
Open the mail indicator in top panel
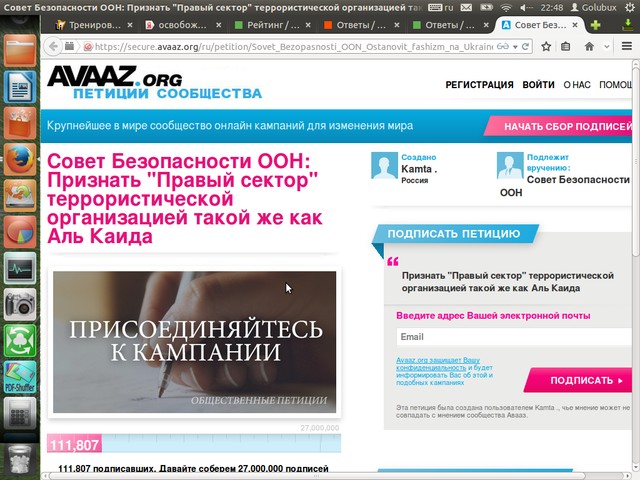point(467,7)
